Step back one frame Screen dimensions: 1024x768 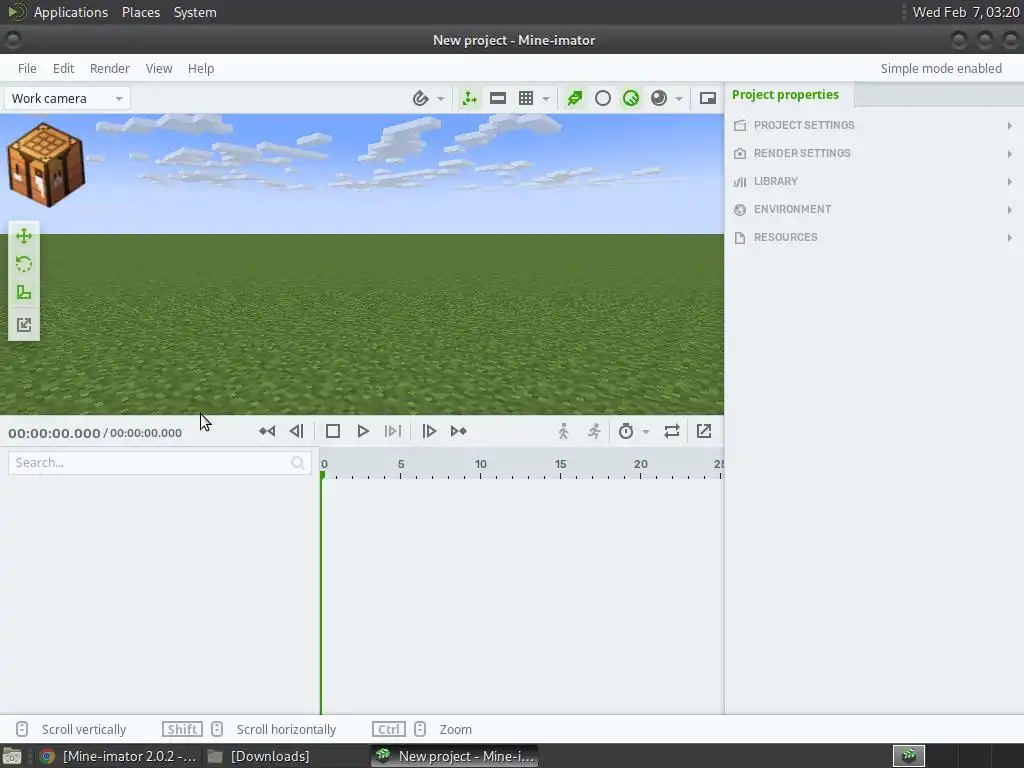coord(296,432)
